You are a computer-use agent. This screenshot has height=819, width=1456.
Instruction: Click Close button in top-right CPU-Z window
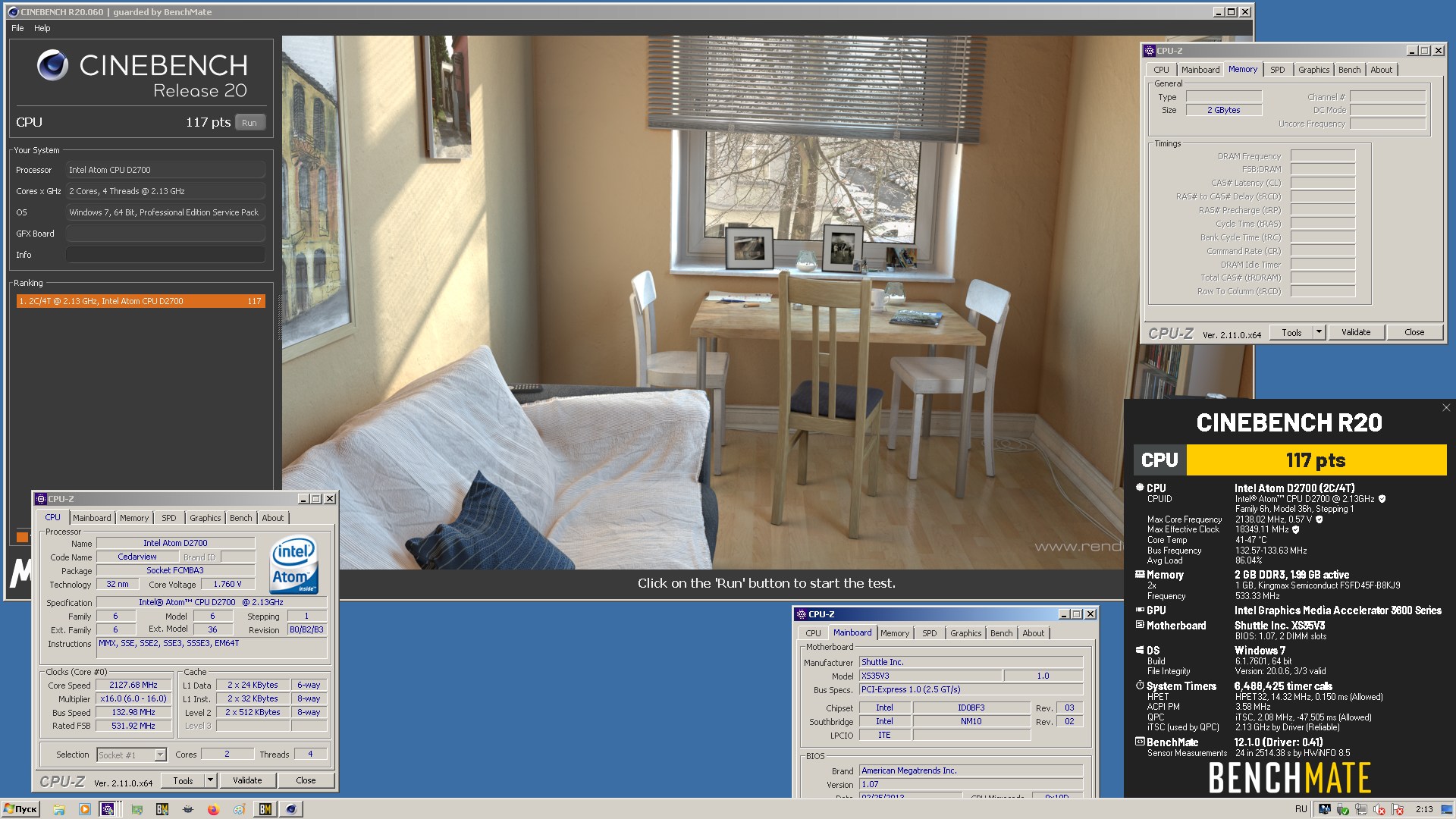pyautogui.click(x=1414, y=332)
